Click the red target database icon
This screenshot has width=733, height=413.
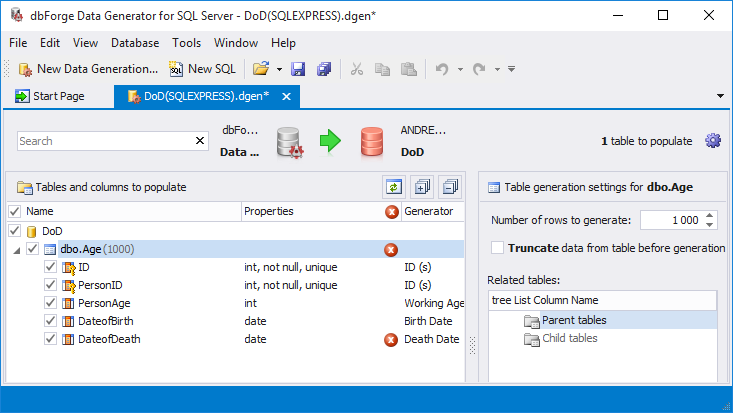pos(372,142)
